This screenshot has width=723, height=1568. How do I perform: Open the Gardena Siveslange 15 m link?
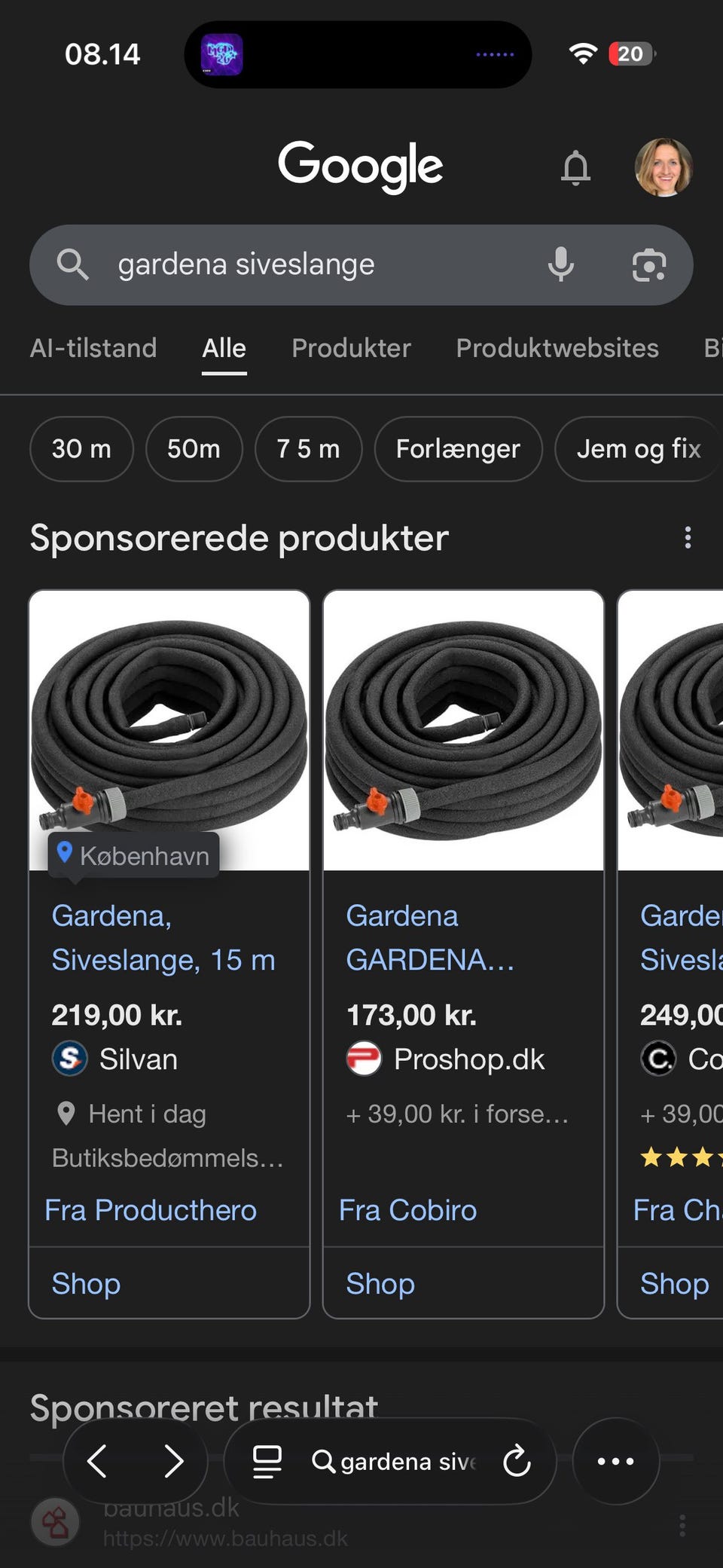click(163, 938)
